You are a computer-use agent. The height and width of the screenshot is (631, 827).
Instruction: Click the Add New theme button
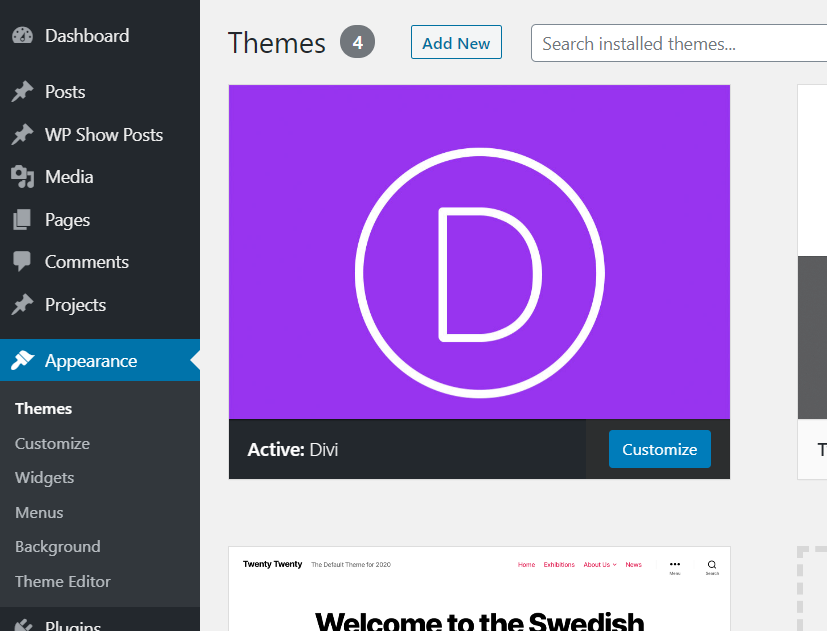(x=456, y=42)
